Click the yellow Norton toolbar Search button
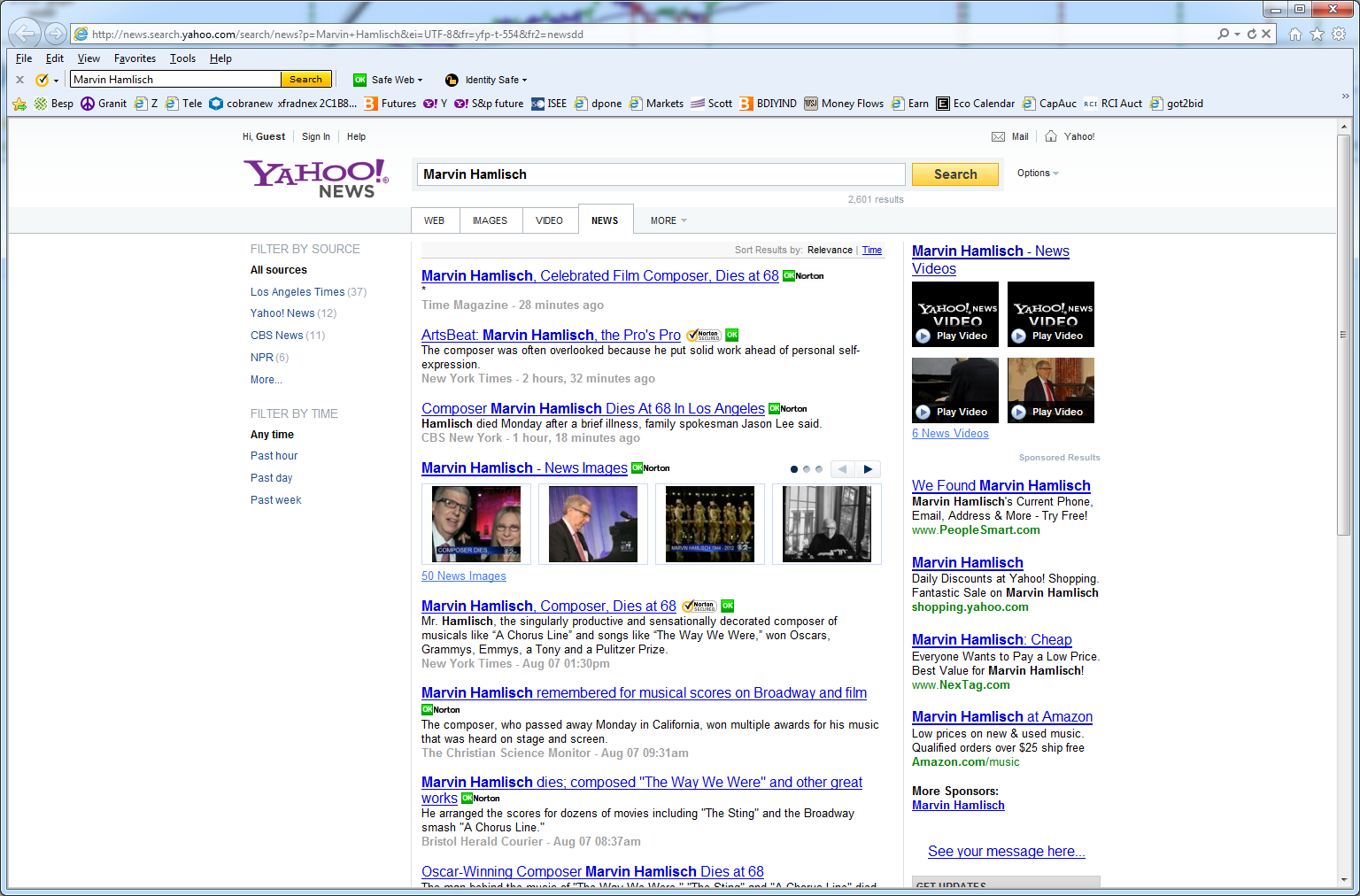The height and width of the screenshot is (896, 1360). click(306, 80)
